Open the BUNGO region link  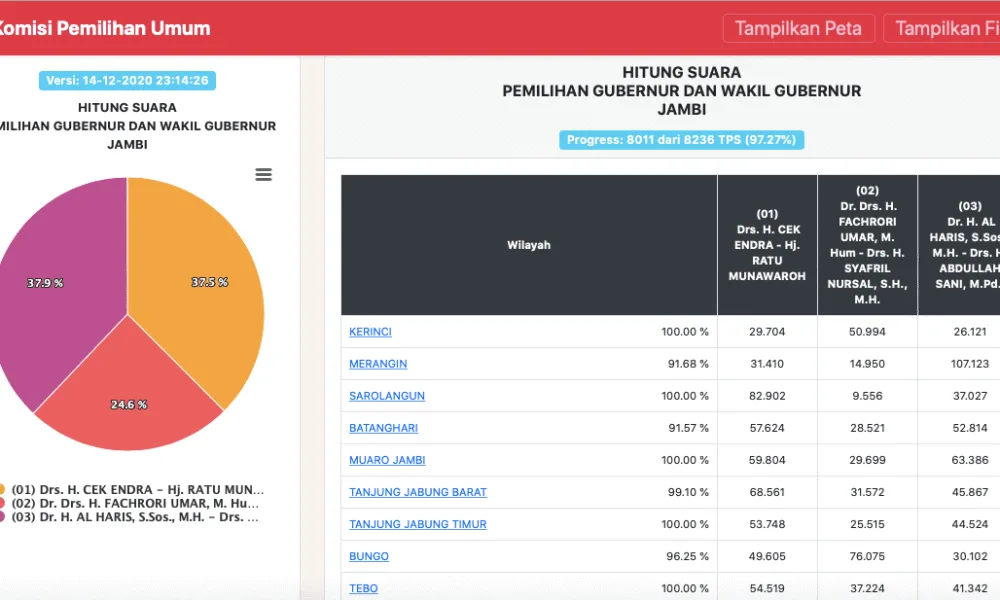(369, 556)
